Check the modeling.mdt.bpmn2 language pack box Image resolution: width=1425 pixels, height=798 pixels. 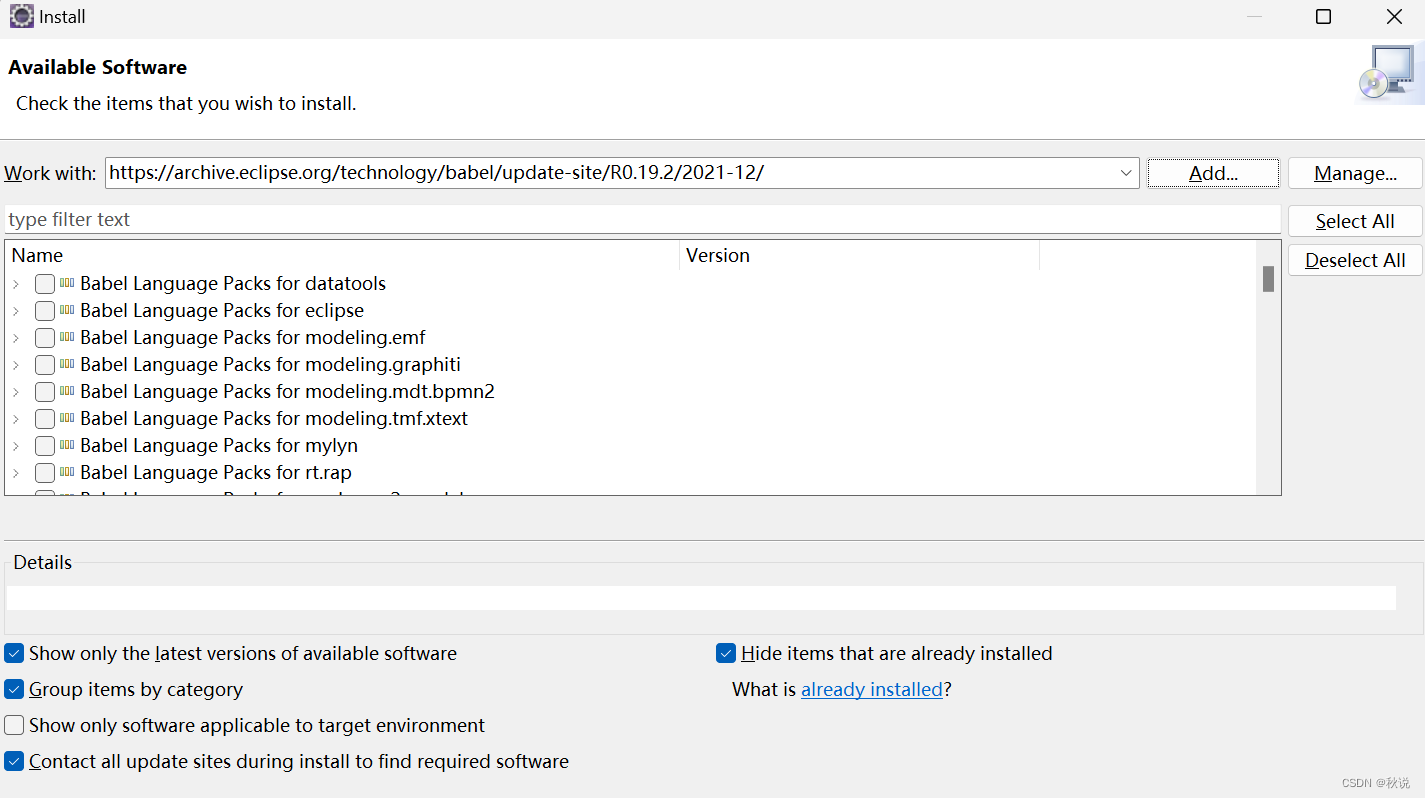(x=45, y=392)
